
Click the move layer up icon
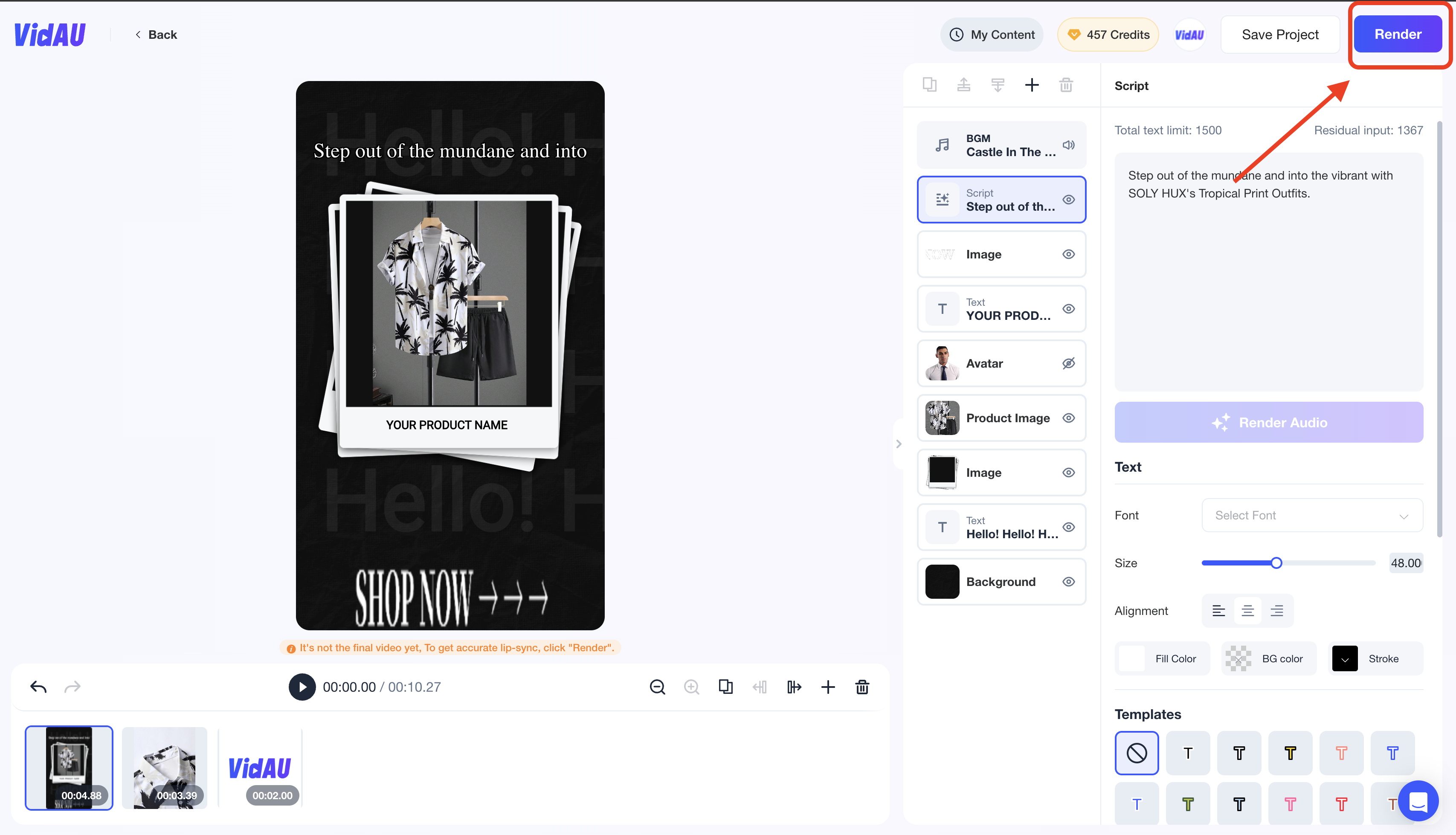963,85
